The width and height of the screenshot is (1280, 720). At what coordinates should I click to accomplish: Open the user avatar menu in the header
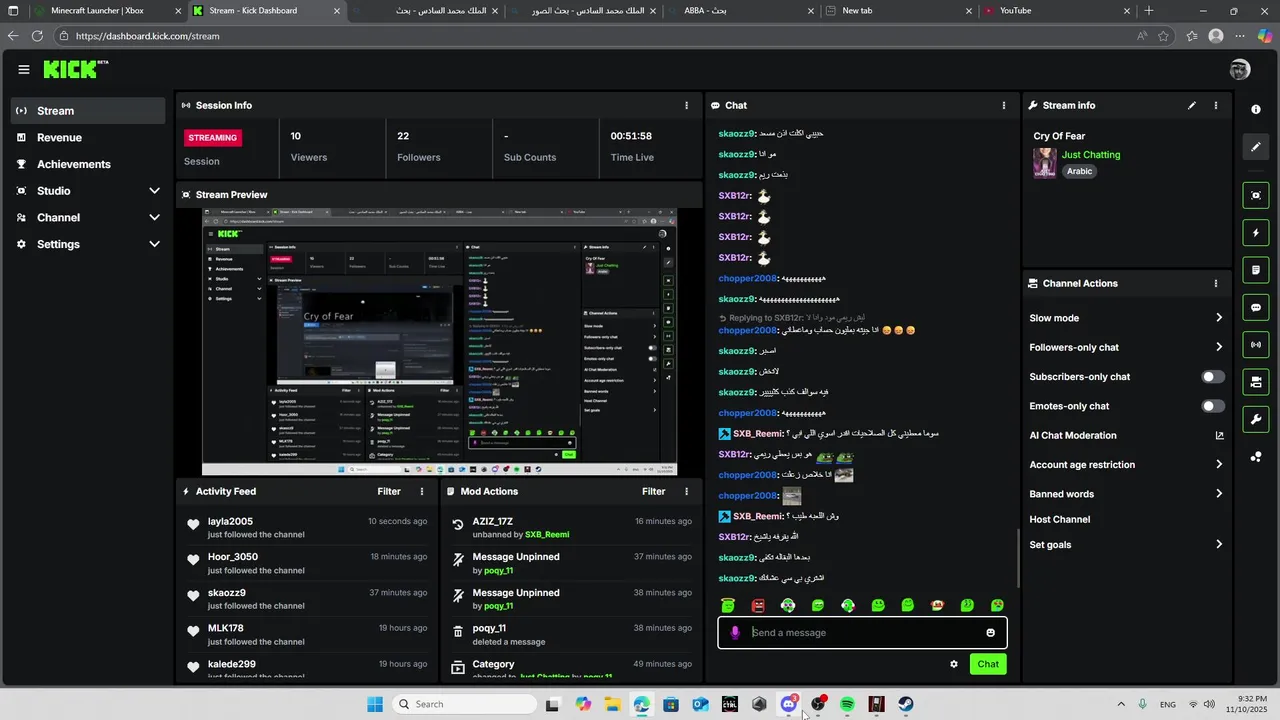[1240, 69]
